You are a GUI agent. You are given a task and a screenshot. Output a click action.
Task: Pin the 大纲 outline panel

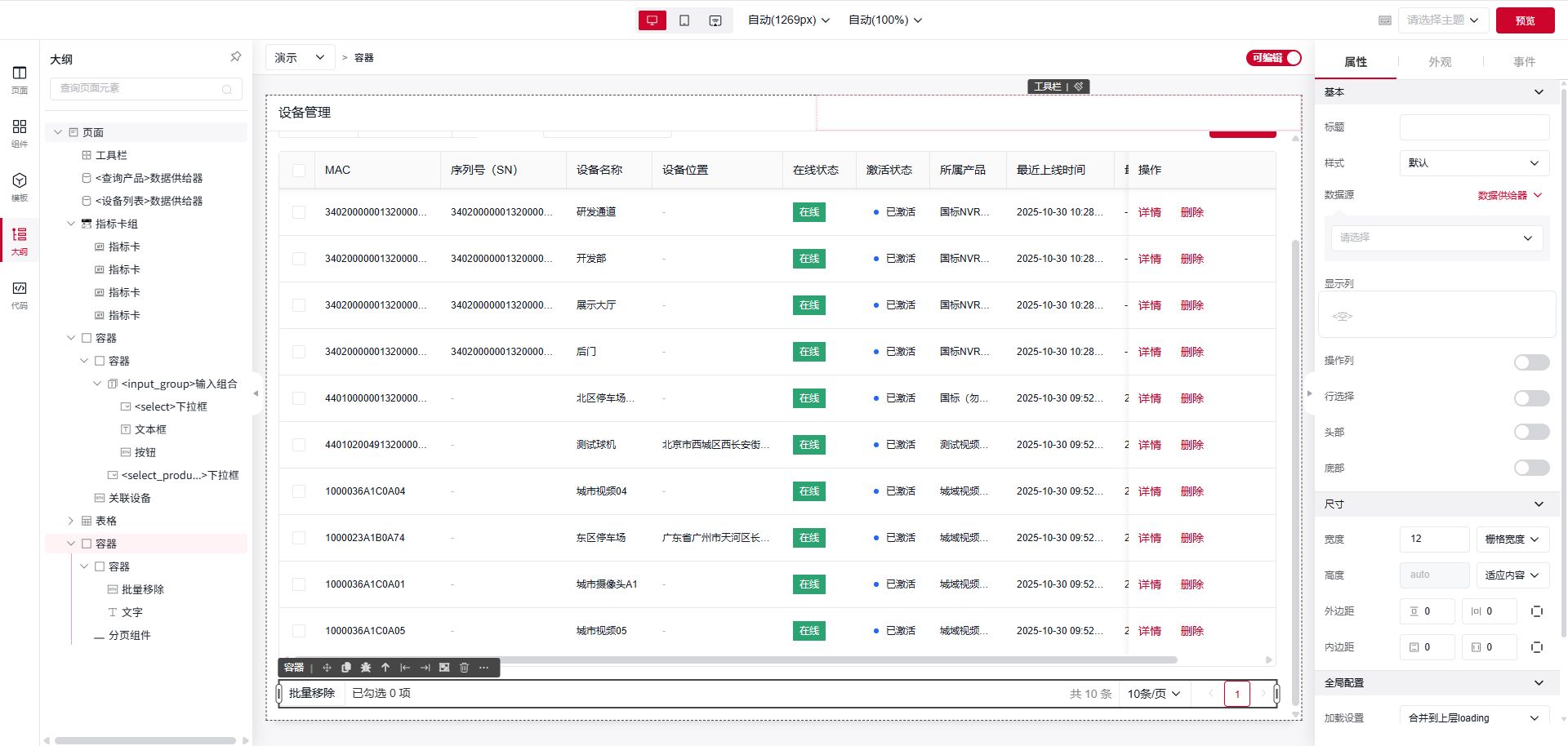point(235,57)
